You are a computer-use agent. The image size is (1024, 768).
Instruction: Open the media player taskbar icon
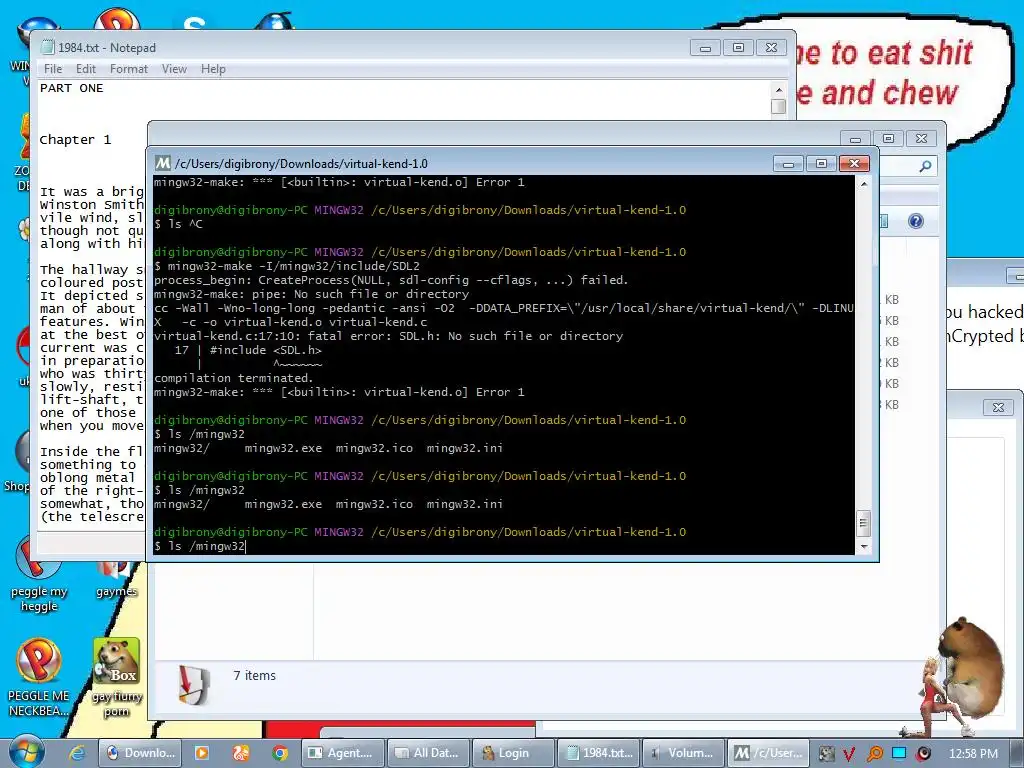pos(201,753)
